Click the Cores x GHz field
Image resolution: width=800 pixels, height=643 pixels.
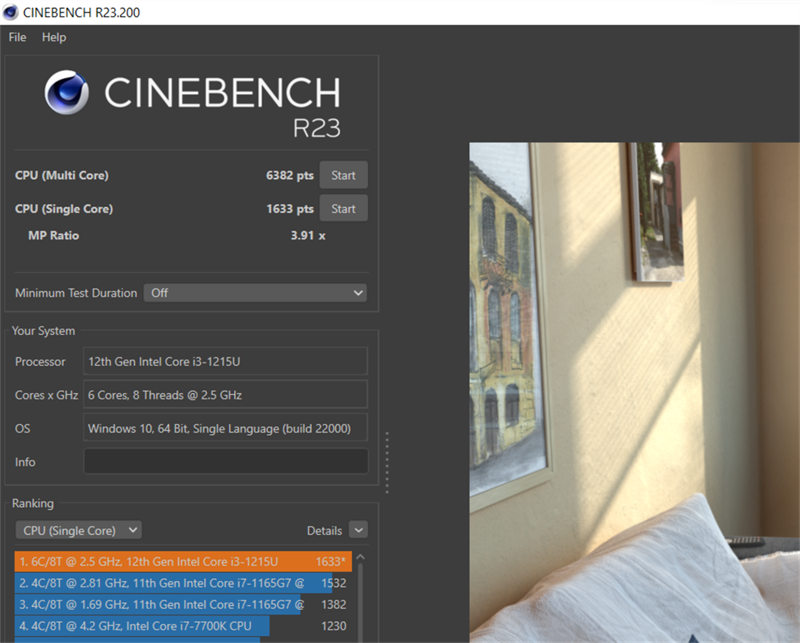coord(225,394)
